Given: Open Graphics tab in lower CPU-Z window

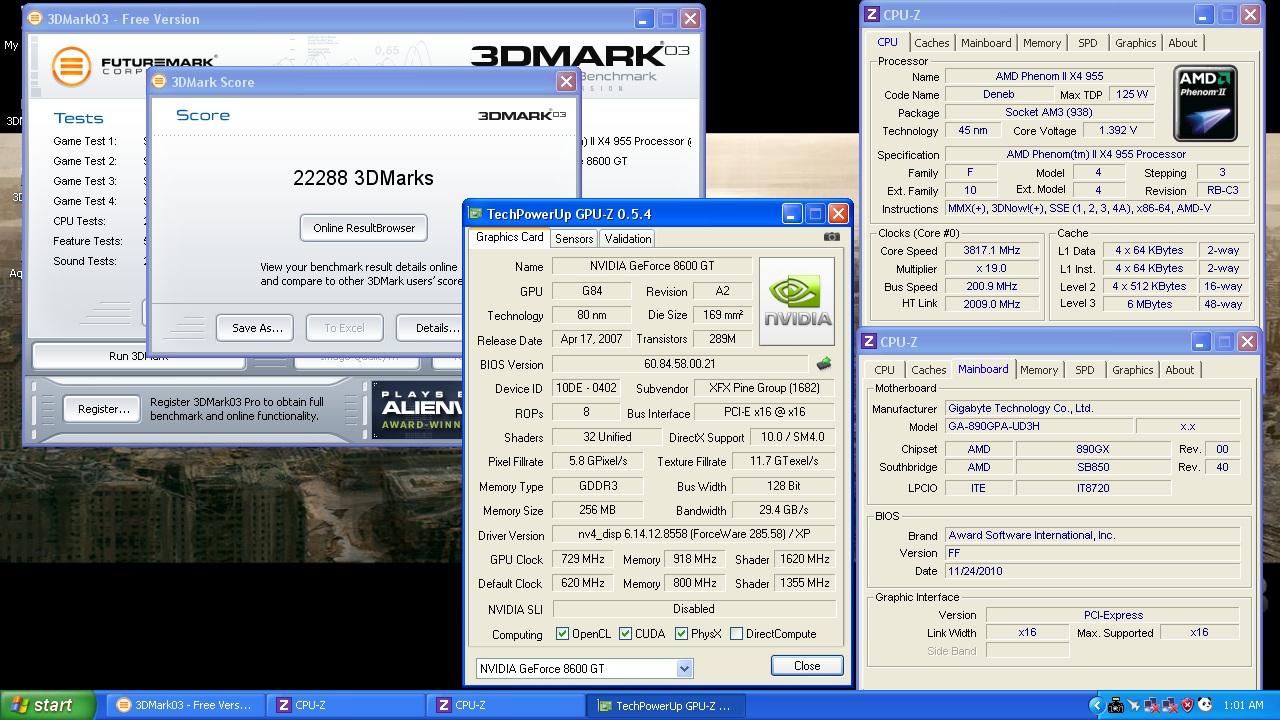Looking at the screenshot, I should [1133, 370].
